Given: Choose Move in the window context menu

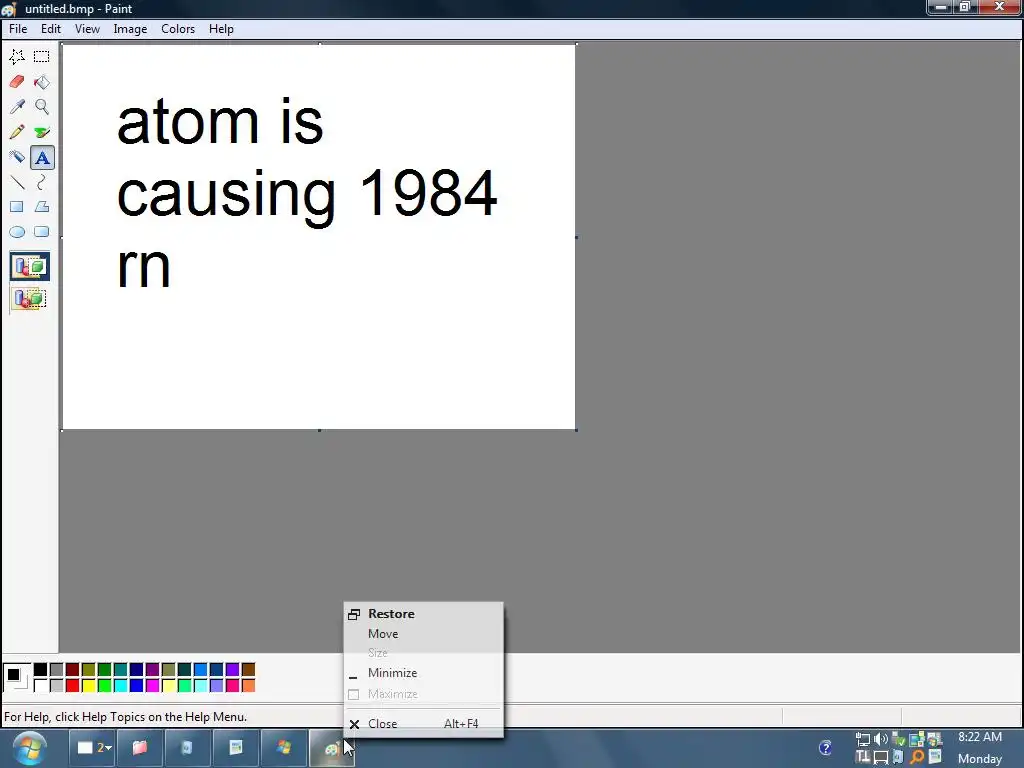Looking at the screenshot, I should pos(424,633).
